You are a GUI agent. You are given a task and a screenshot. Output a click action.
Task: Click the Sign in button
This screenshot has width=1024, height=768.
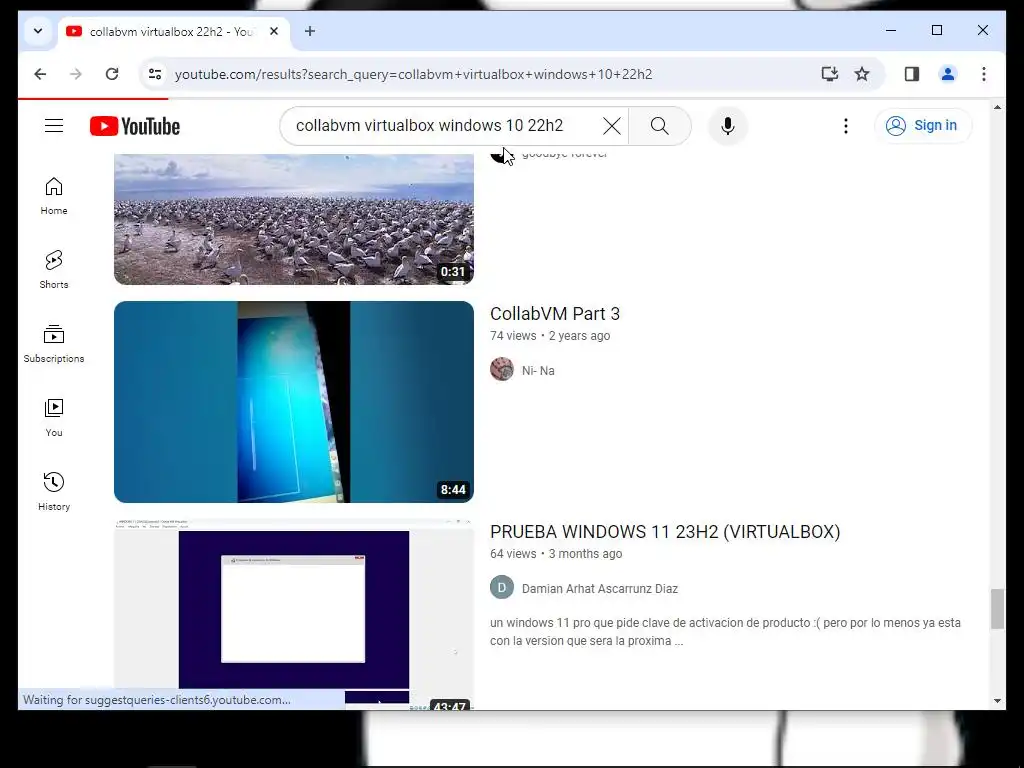[923, 125]
